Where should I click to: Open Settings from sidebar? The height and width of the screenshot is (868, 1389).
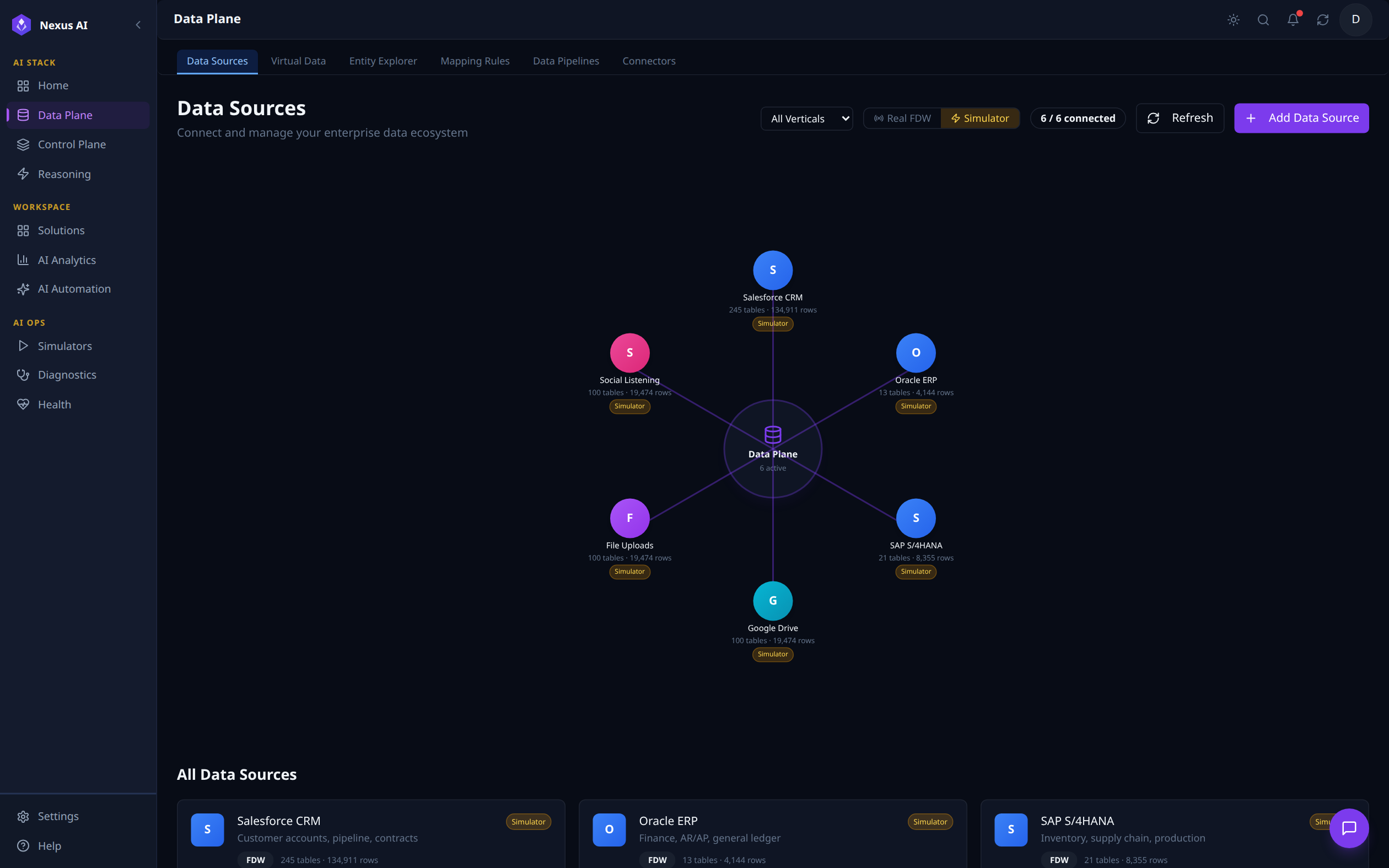click(78, 816)
